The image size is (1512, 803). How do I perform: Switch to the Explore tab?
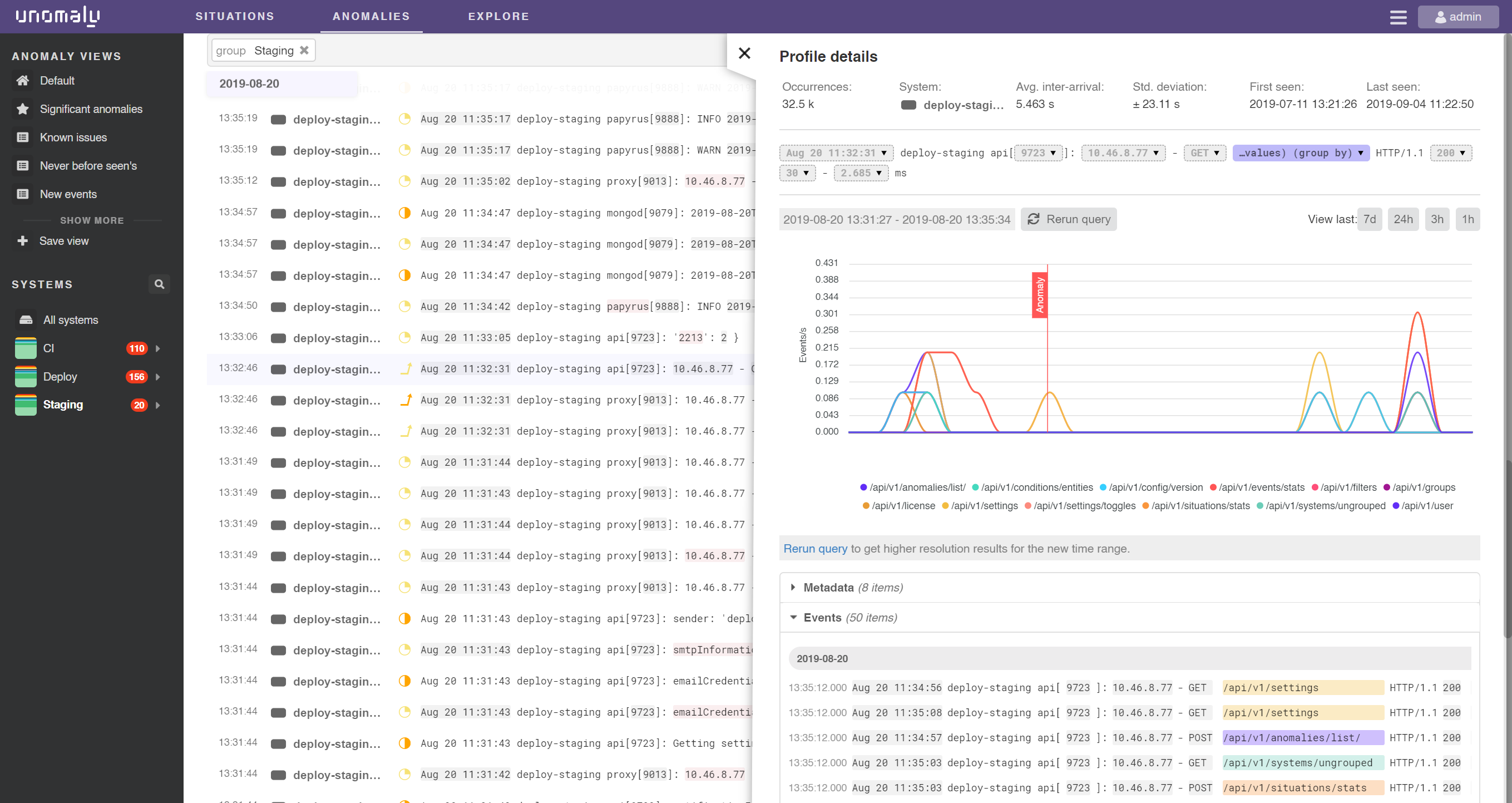[x=498, y=17]
